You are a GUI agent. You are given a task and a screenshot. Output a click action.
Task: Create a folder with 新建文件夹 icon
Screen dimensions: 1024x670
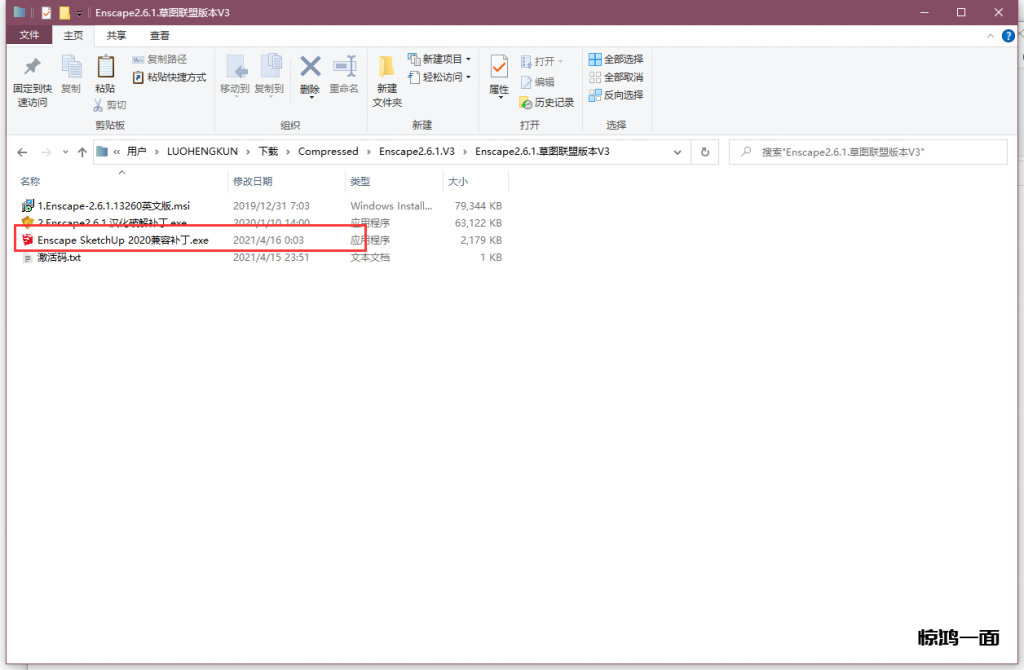(387, 69)
